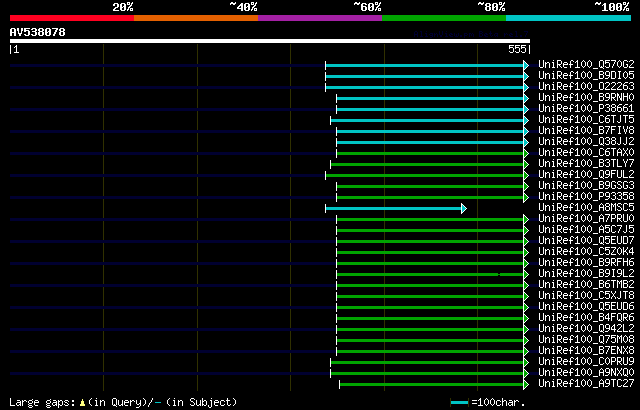This screenshot has width=640, height=410.
Task: Select the query name AV538078
Action: (38, 32)
